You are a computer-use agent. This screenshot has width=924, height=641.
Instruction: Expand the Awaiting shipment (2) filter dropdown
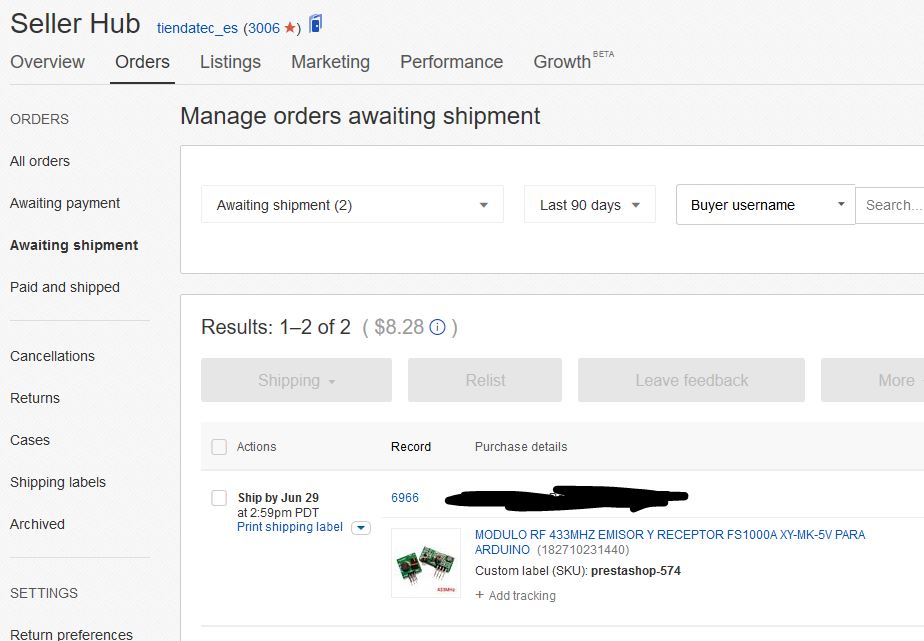pyautogui.click(x=352, y=204)
